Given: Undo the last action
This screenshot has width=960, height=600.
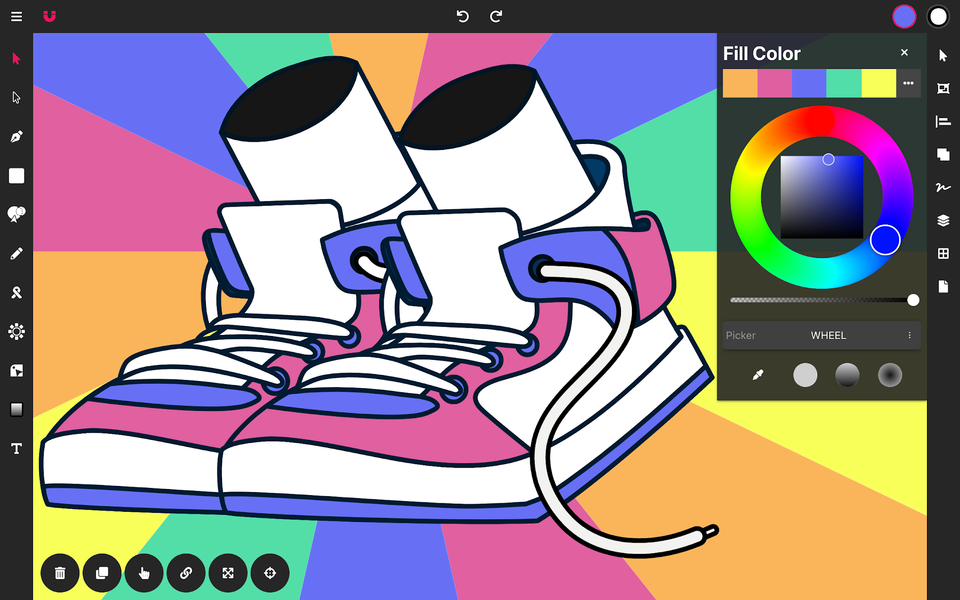Looking at the screenshot, I should pyautogui.click(x=462, y=16).
